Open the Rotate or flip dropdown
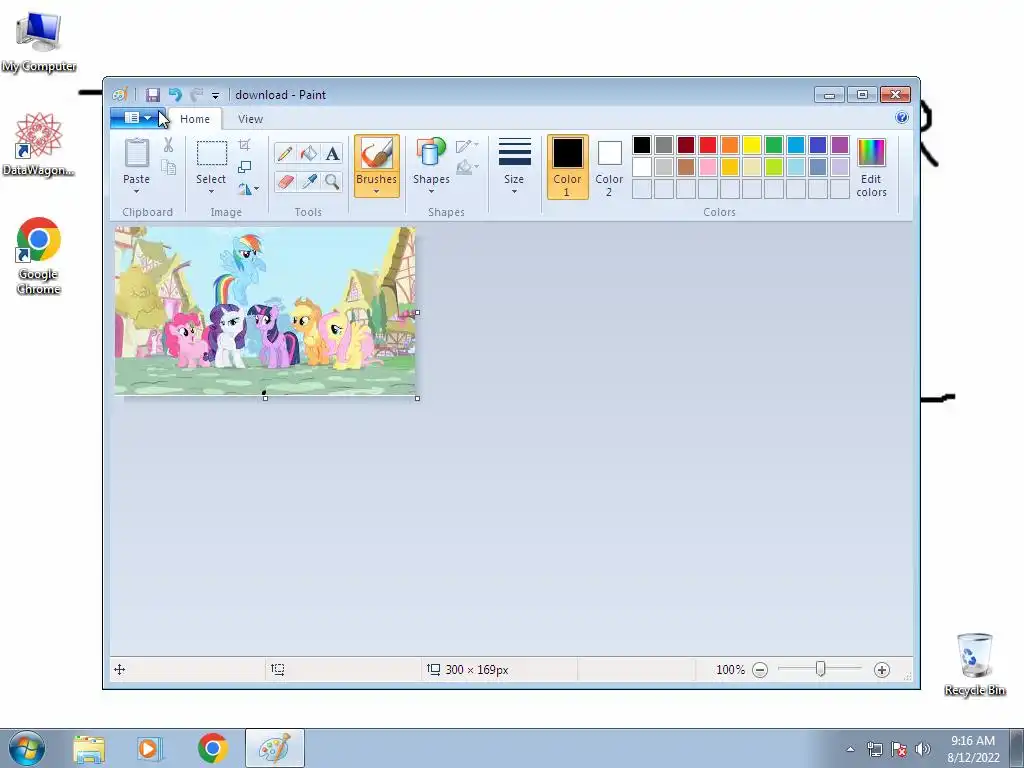The image size is (1024, 768). tap(248, 189)
